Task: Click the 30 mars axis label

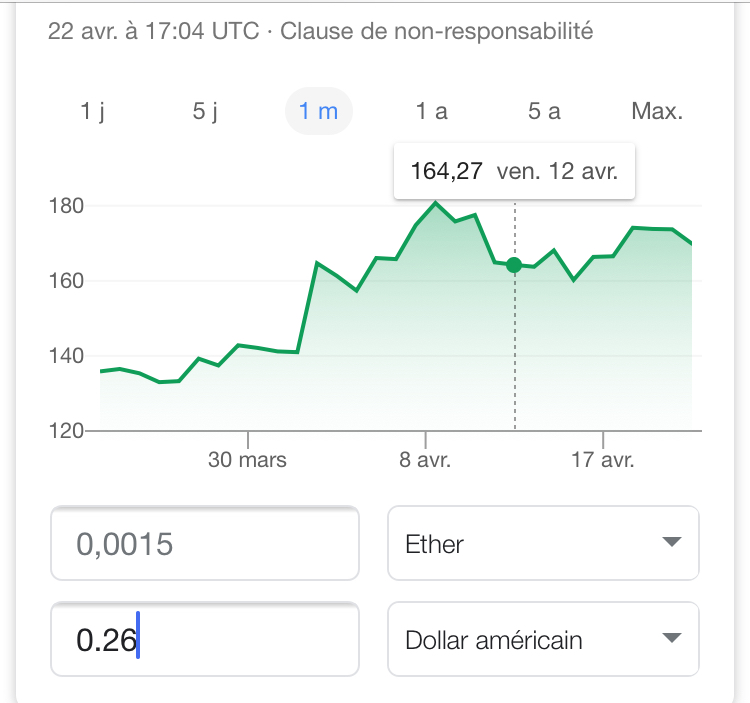Action: coord(247,460)
